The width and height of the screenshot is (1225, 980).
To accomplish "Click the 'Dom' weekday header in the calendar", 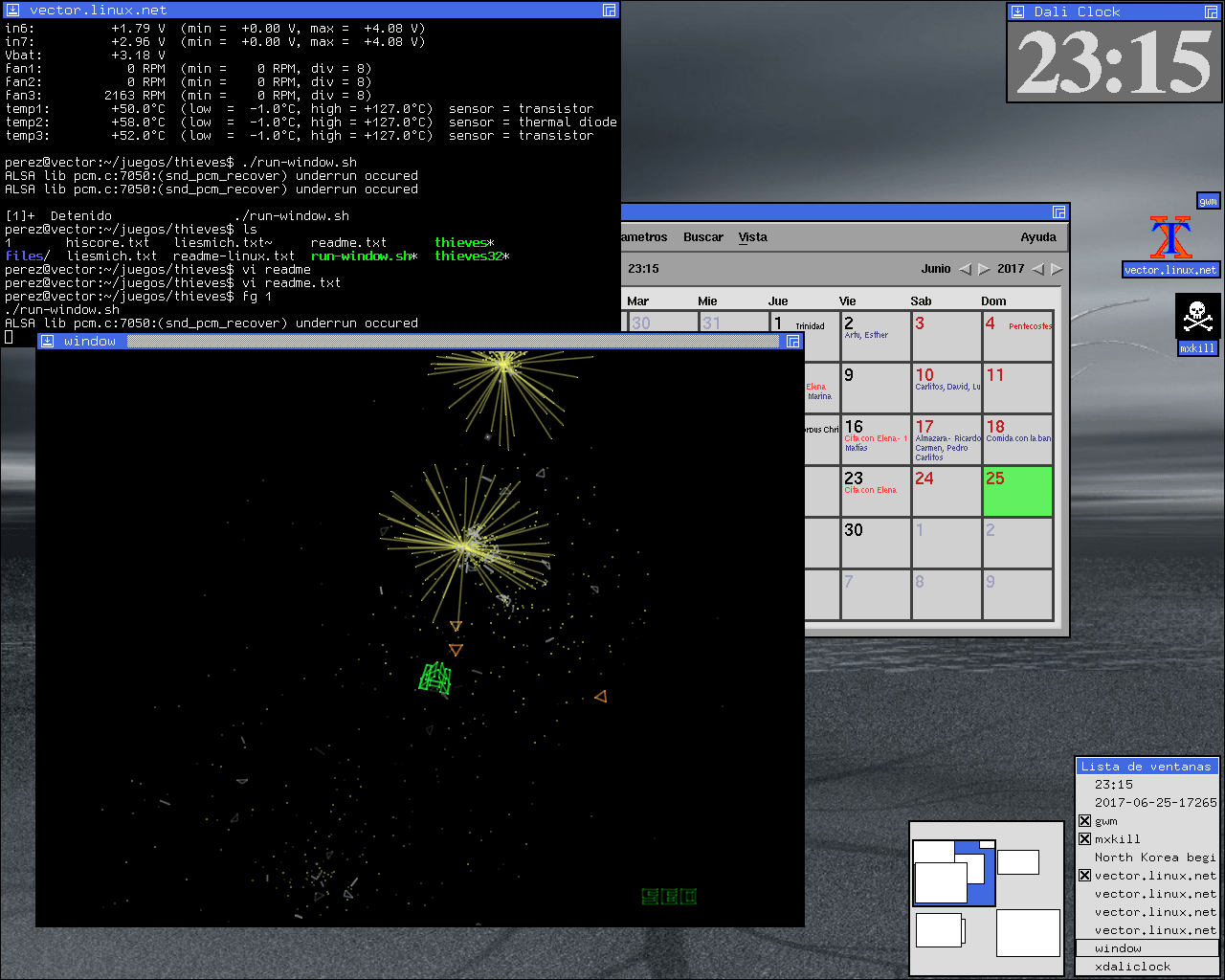I will [993, 301].
